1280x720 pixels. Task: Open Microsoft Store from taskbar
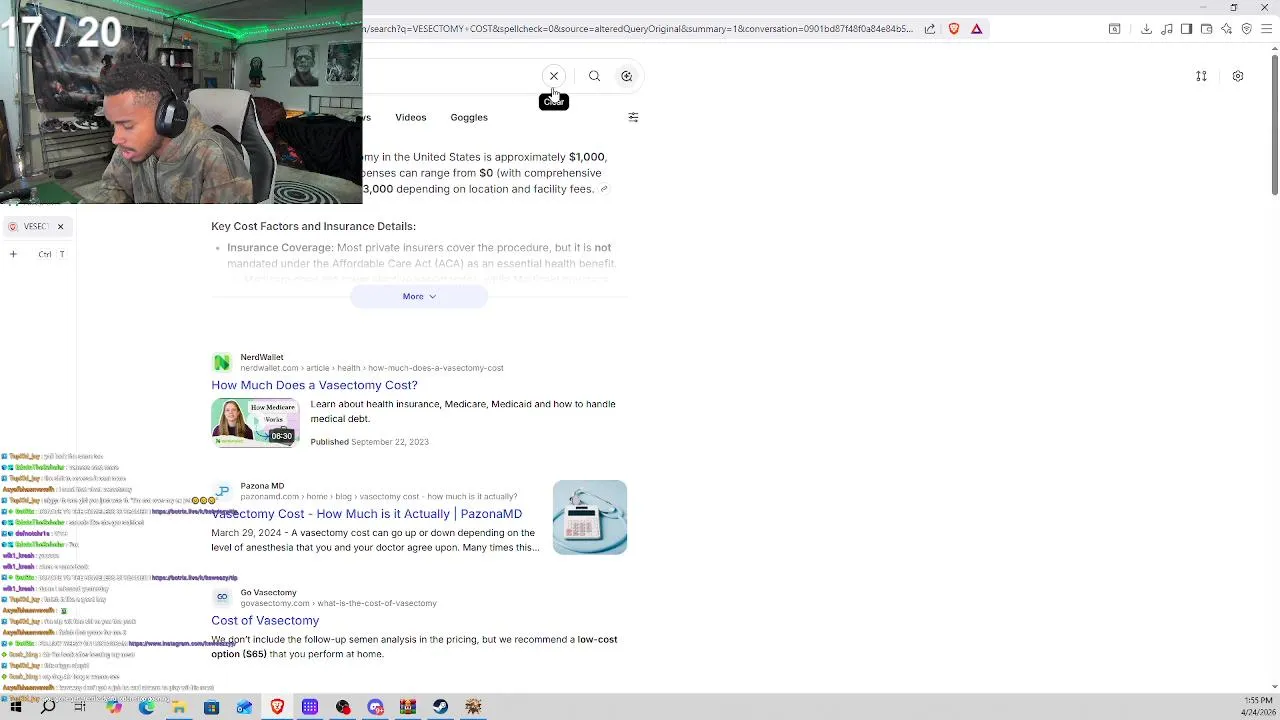pyautogui.click(x=211, y=707)
